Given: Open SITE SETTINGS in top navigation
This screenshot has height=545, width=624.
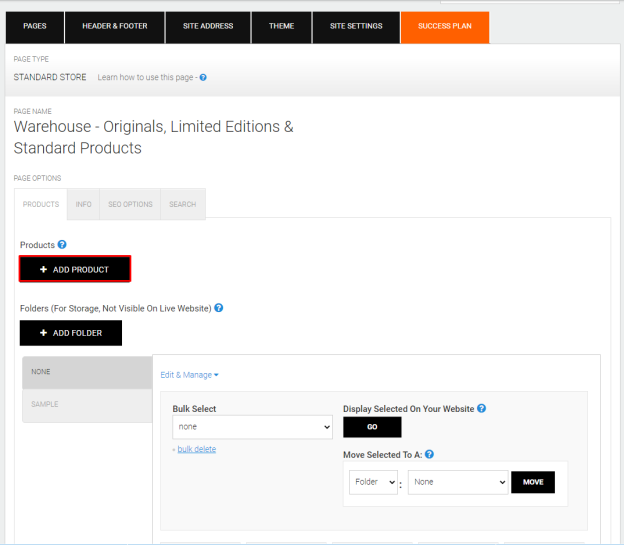Looking at the screenshot, I should tap(356, 26).
